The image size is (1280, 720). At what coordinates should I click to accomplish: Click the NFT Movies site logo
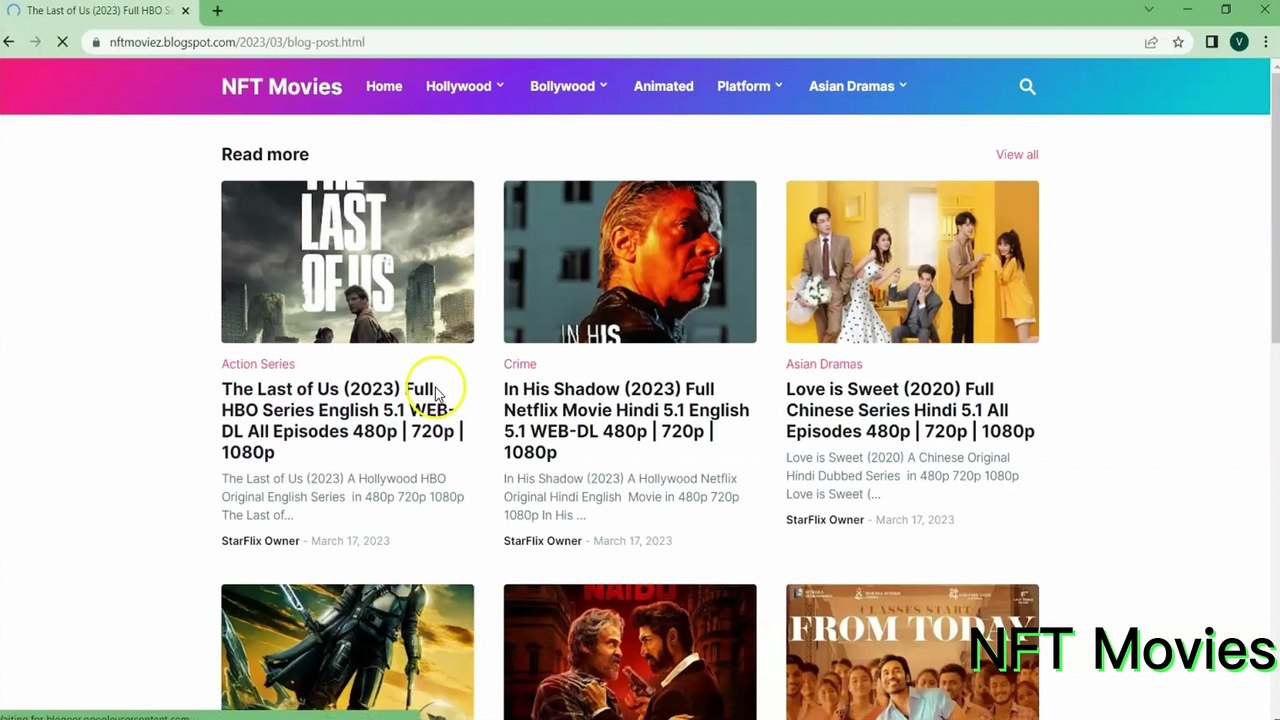tap(282, 86)
